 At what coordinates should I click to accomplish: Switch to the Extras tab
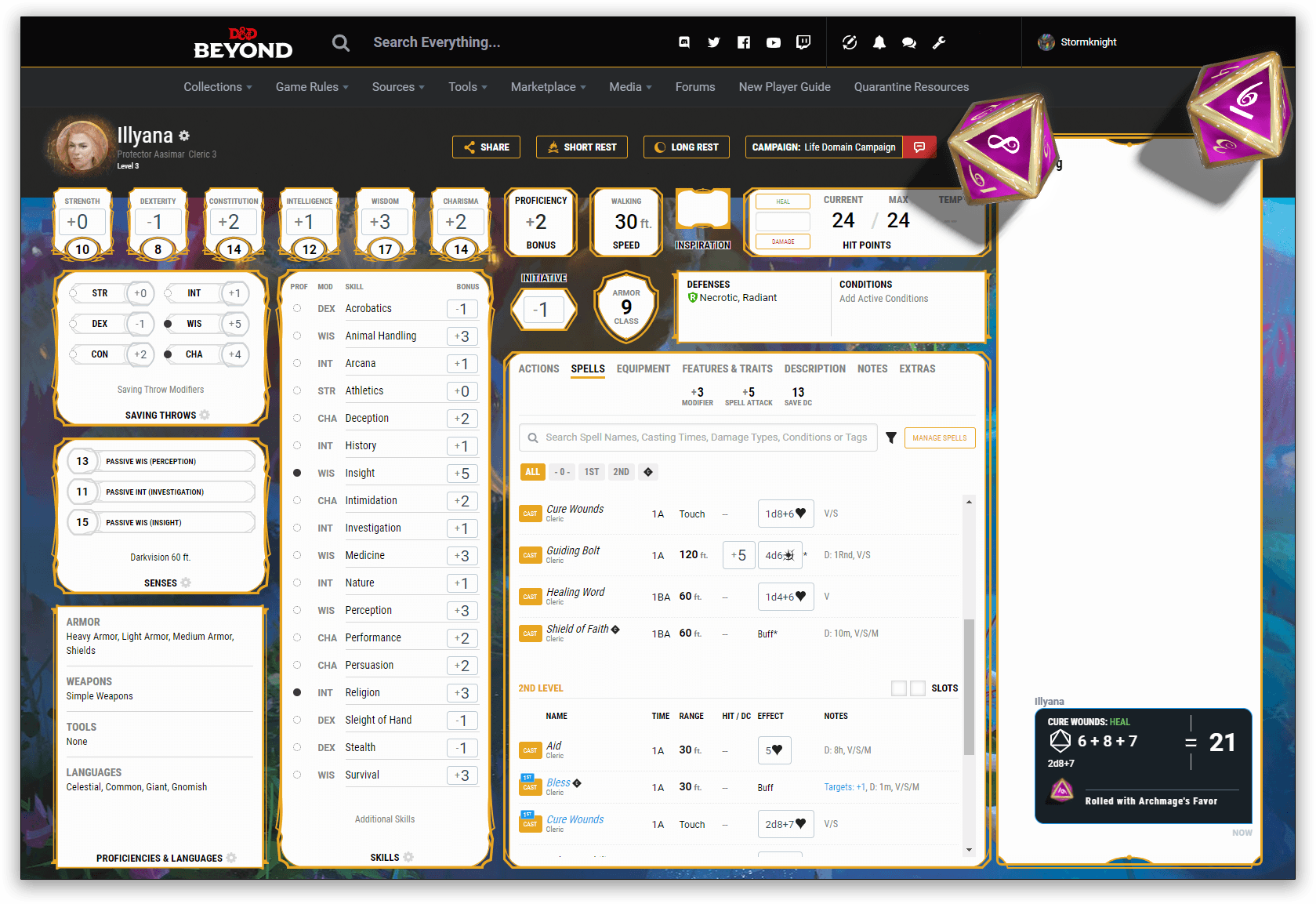click(x=917, y=368)
